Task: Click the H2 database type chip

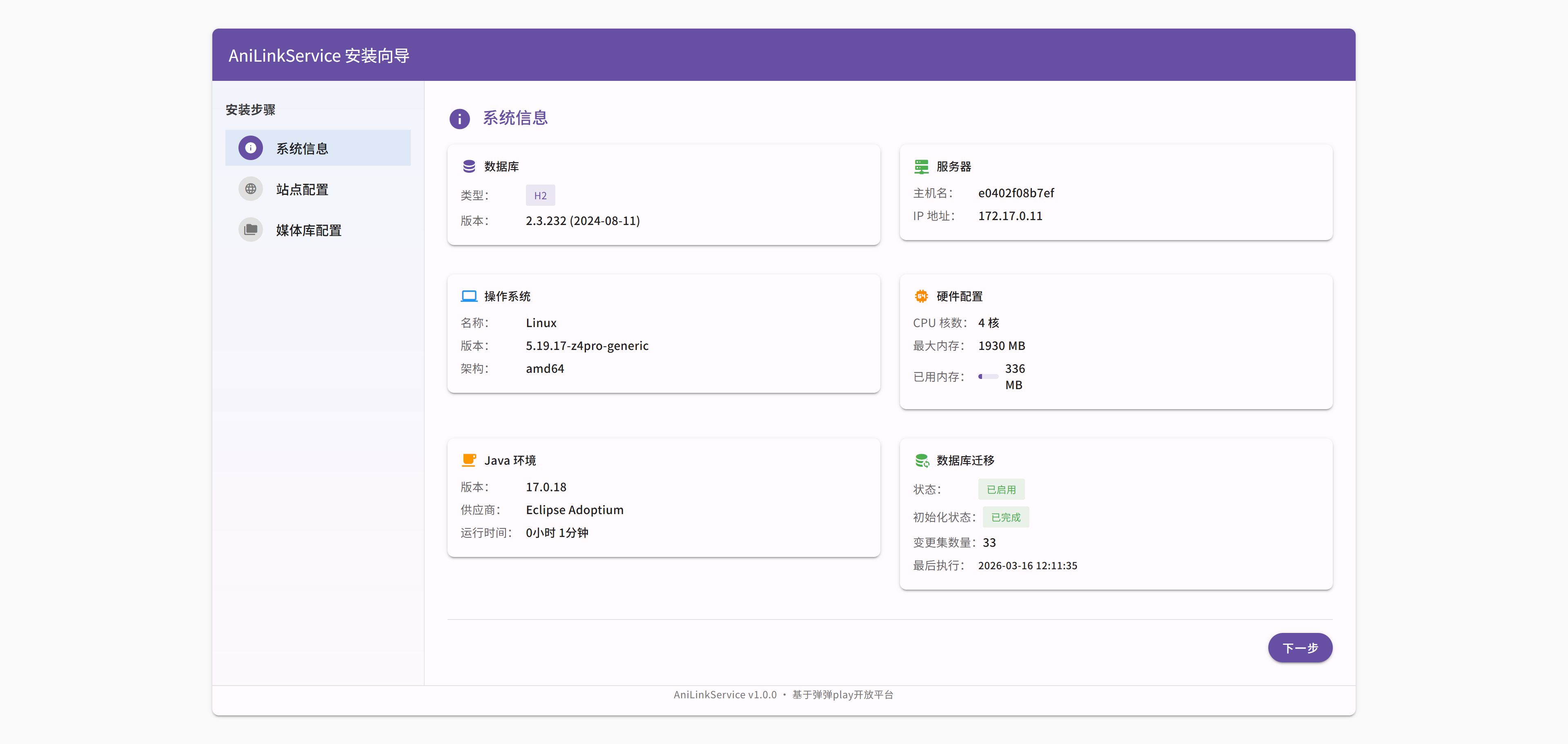Action: tap(540, 196)
